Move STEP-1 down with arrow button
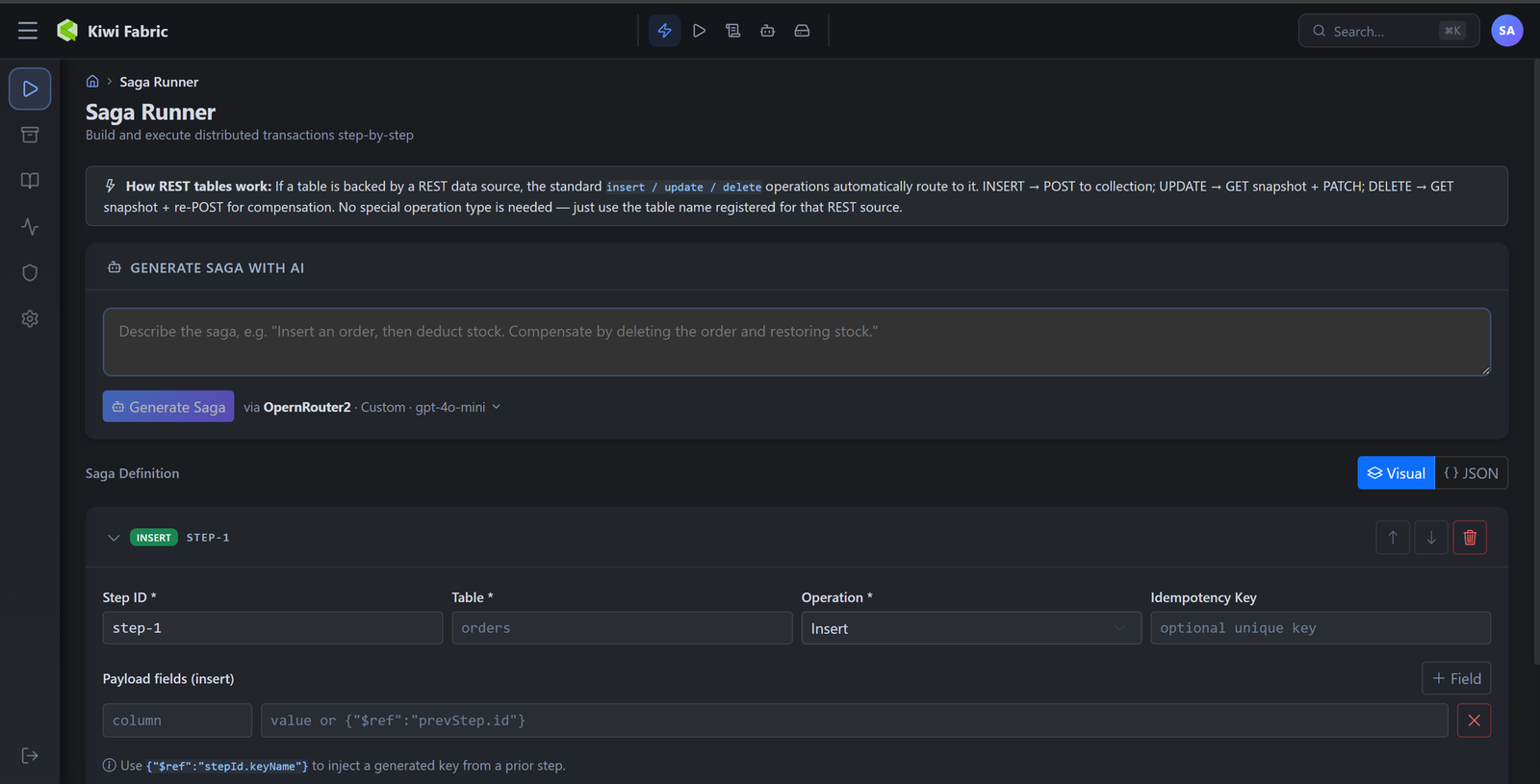Viewport: 1540px width, 784px height. [1431, 538]
